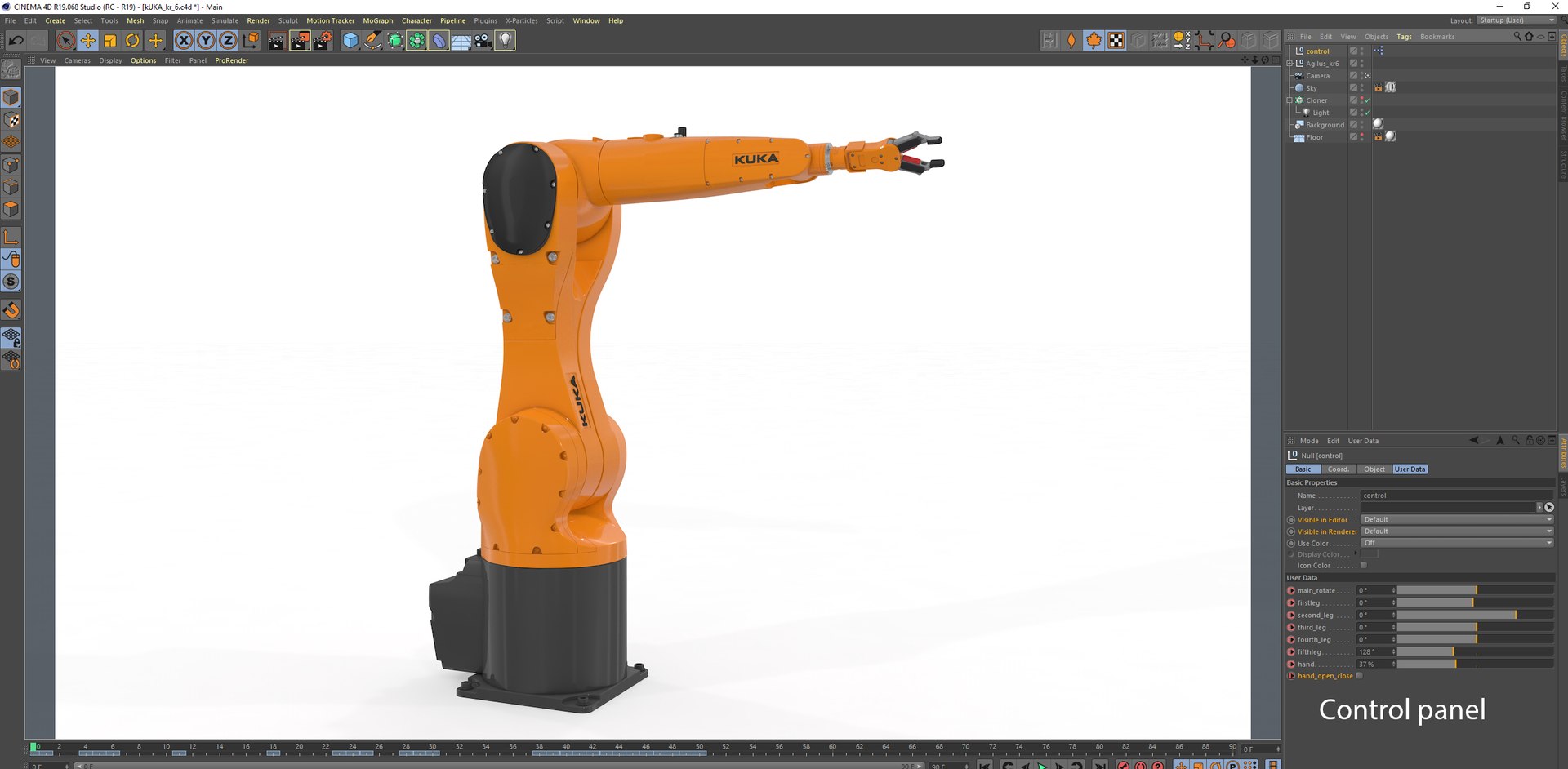
Task: Add a Light object from toolbar
Action: point(506,40)
